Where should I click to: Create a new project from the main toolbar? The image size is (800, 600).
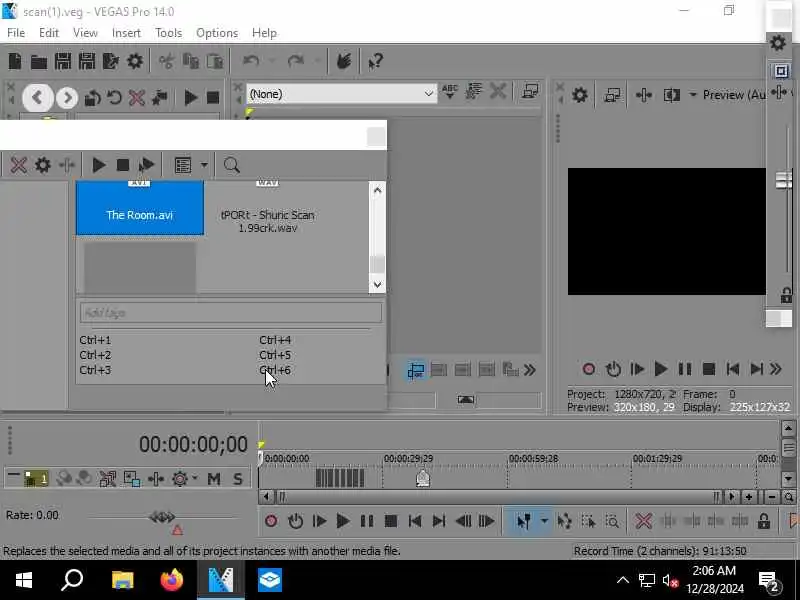coord(15,61)
